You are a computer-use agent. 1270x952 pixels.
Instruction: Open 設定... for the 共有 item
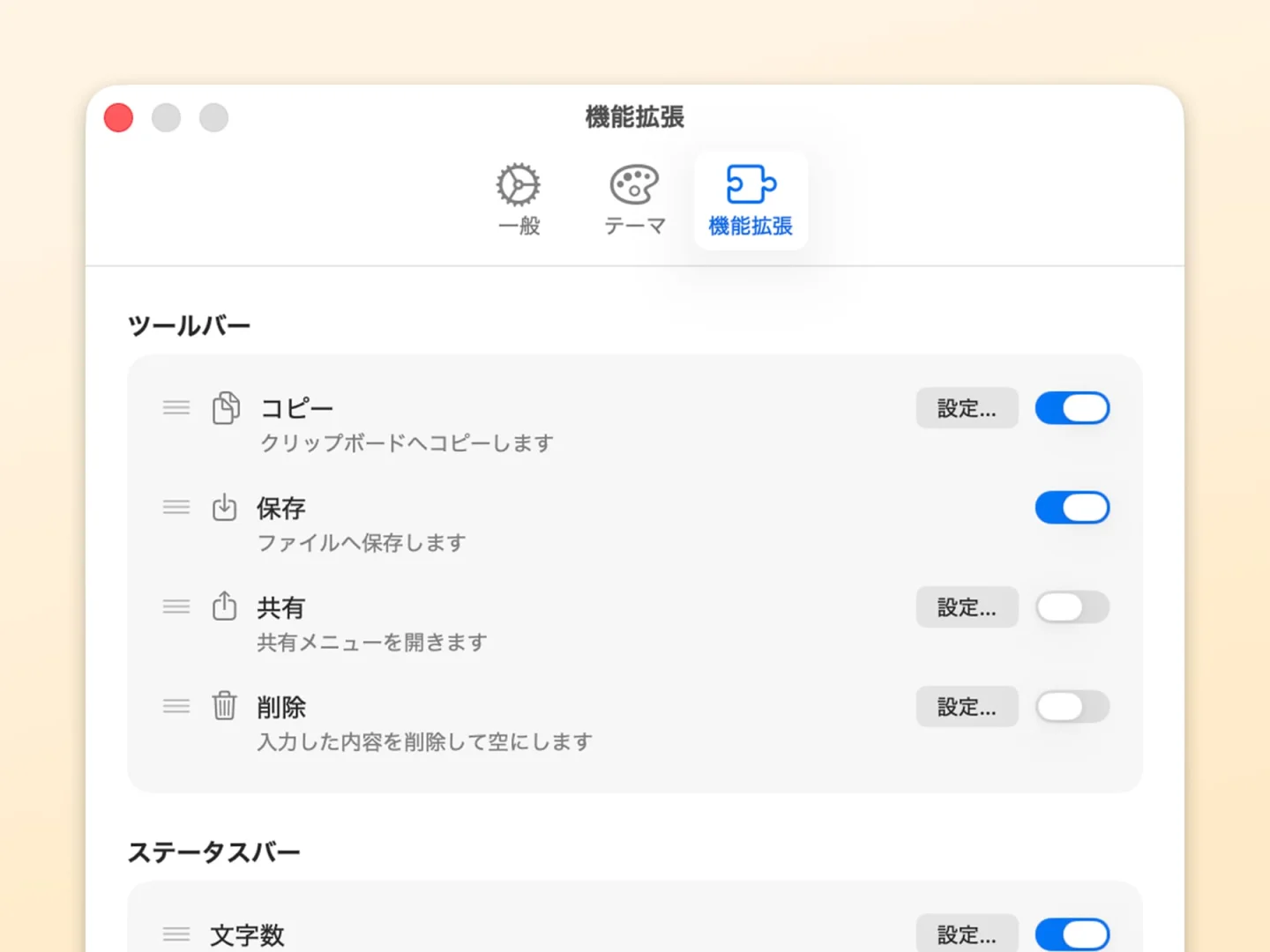967,607
